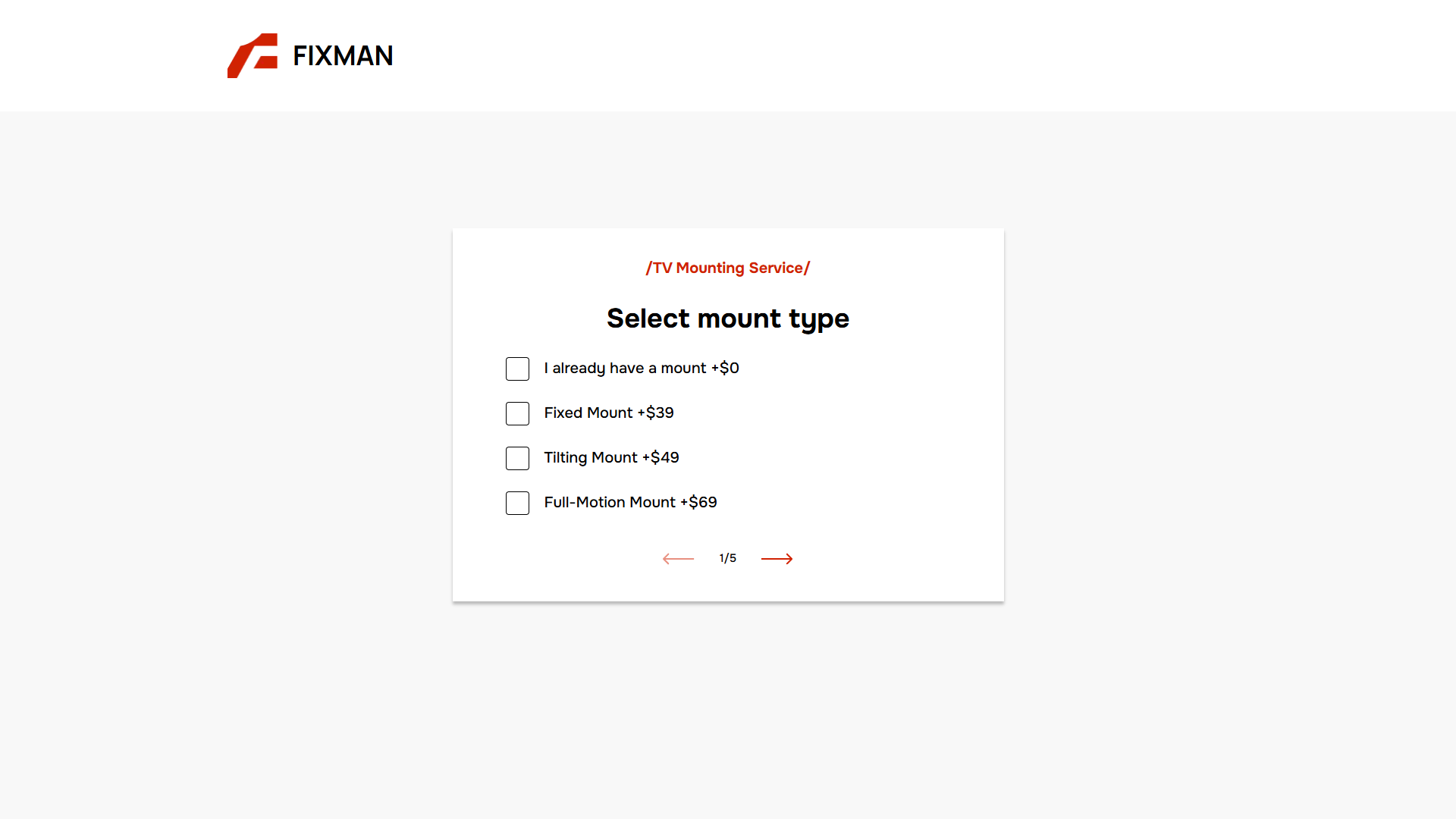Viewport: 1456px width, 819px height.
Task: Check Full-Motion Mount +$69
Action: [517, 503]
